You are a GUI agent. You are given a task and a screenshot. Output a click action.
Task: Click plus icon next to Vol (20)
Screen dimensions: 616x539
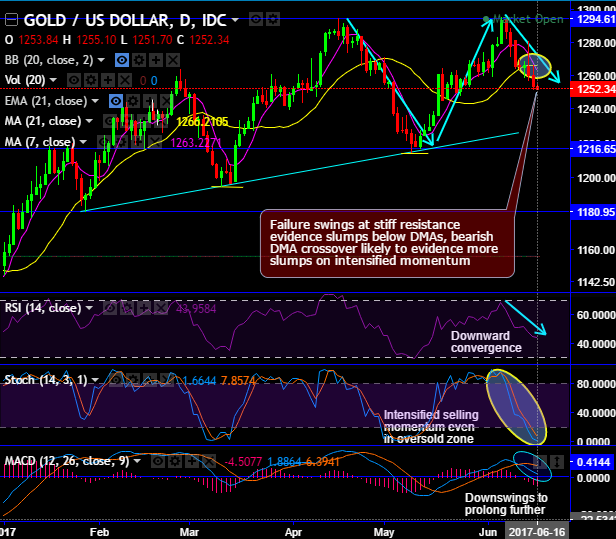108,80
